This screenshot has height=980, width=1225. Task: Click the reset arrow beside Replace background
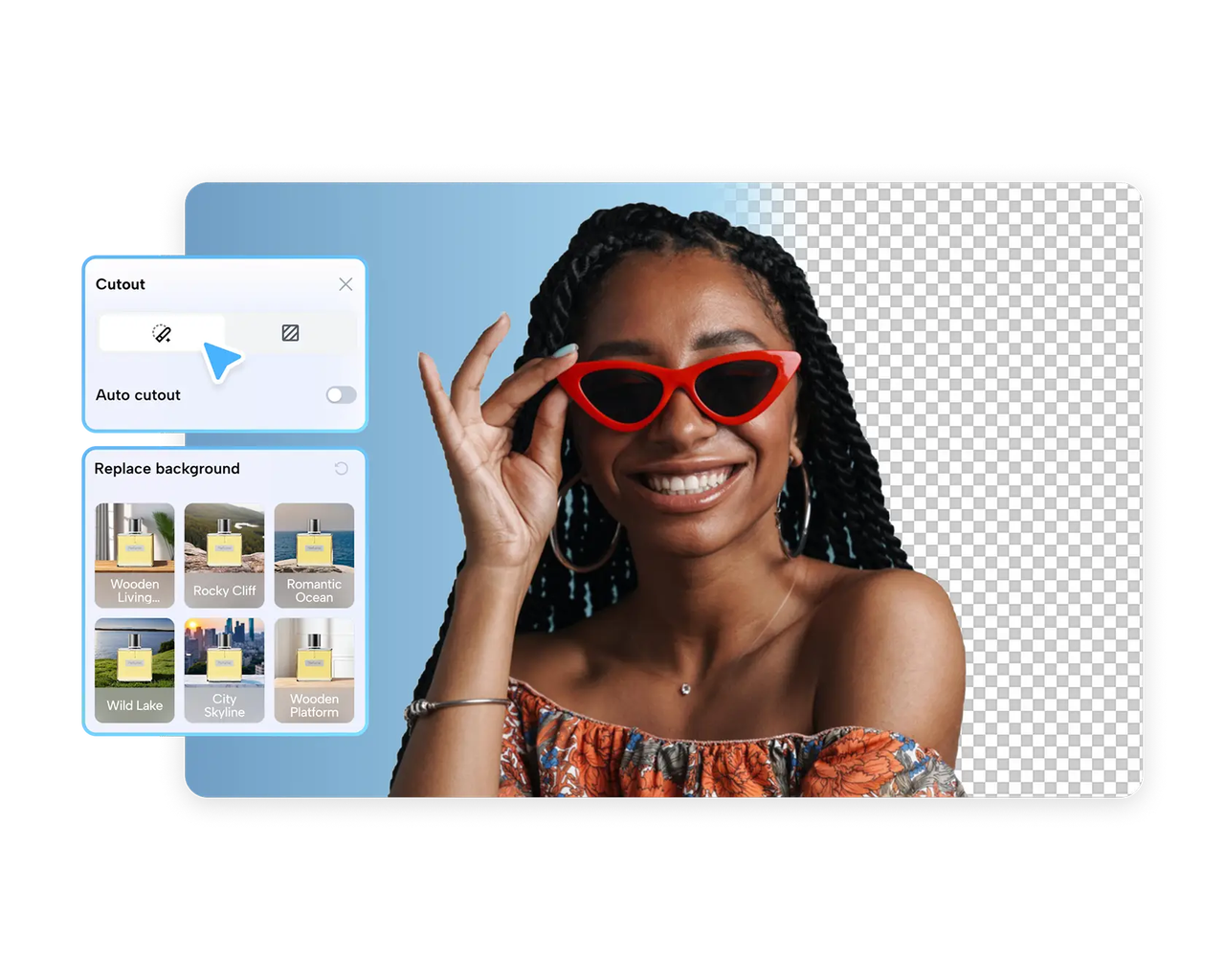(x=341, y=469)
